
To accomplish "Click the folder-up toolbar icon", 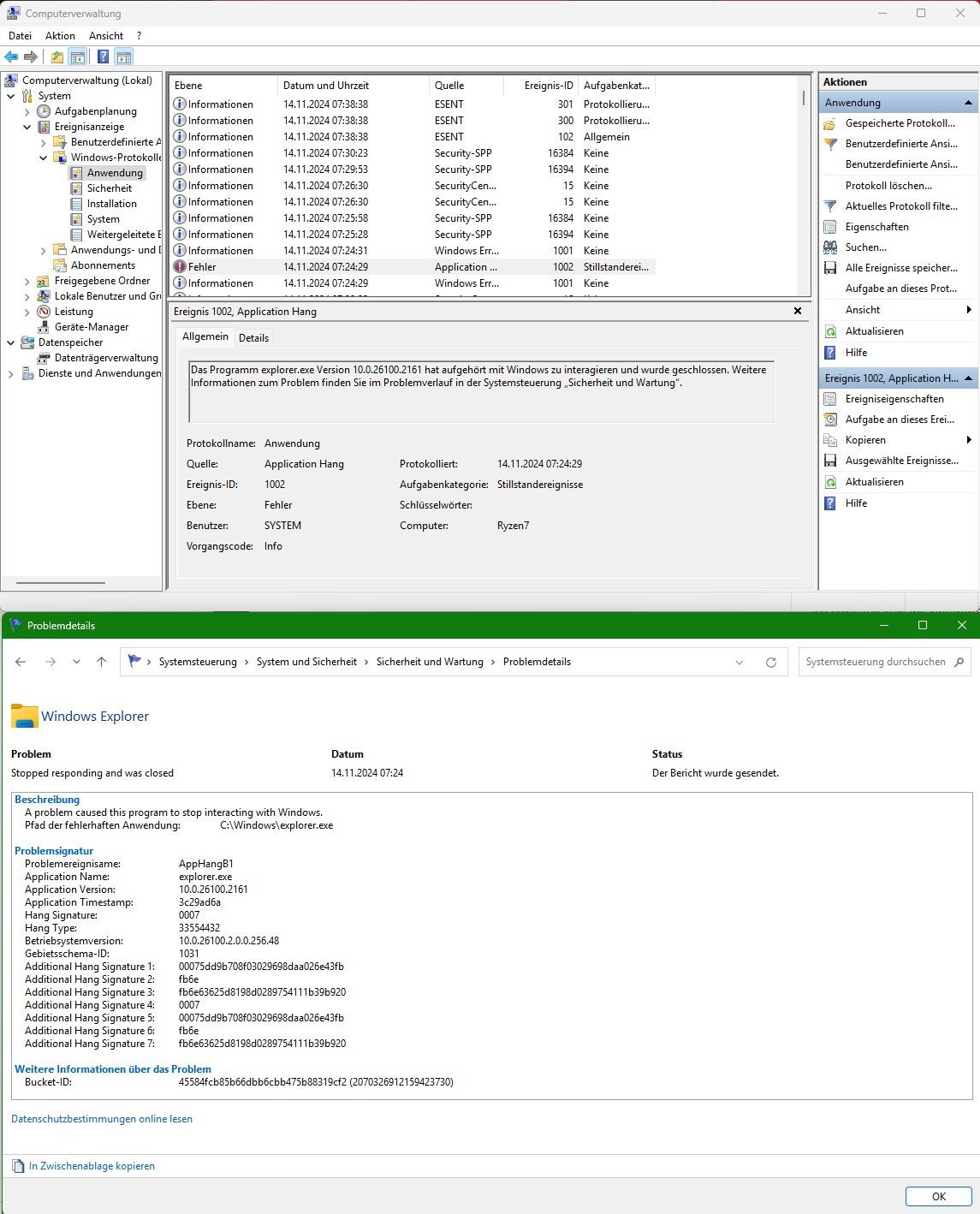I will (x=56, y=57).
